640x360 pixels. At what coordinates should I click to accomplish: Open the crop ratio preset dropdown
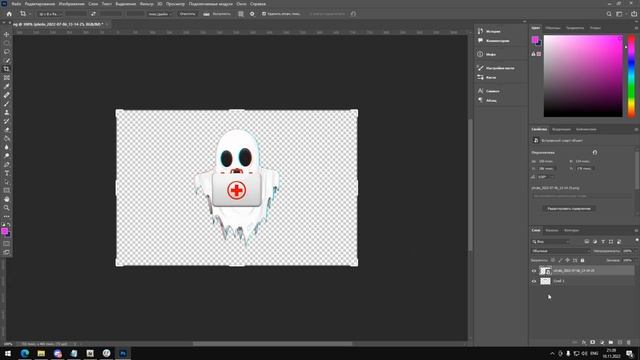point(50,14)
